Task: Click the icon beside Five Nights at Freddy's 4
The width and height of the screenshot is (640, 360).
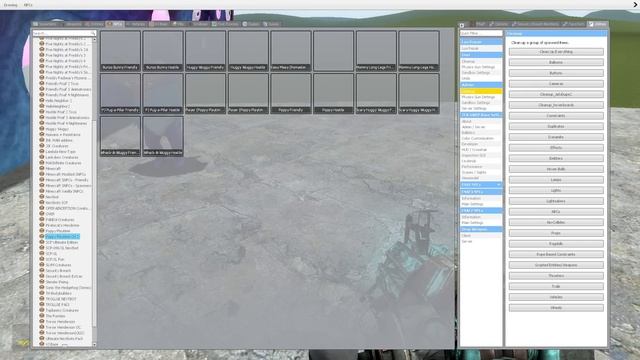Action: tap(42, 60)
